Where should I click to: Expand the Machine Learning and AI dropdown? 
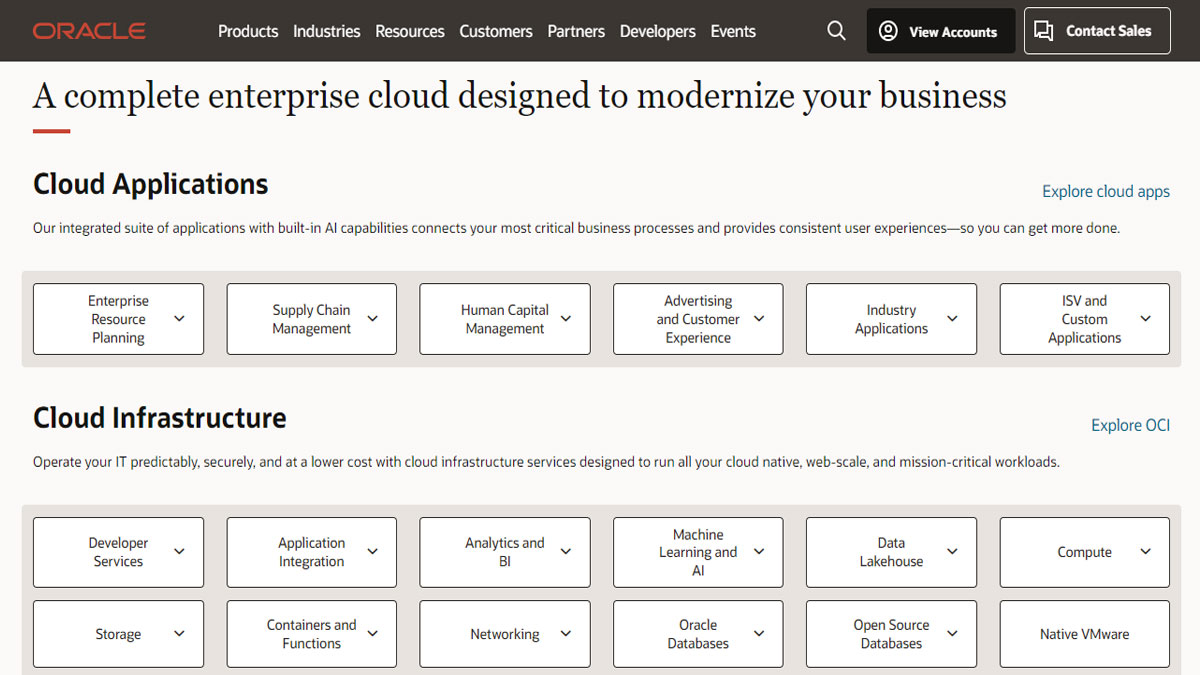[759, 552]
